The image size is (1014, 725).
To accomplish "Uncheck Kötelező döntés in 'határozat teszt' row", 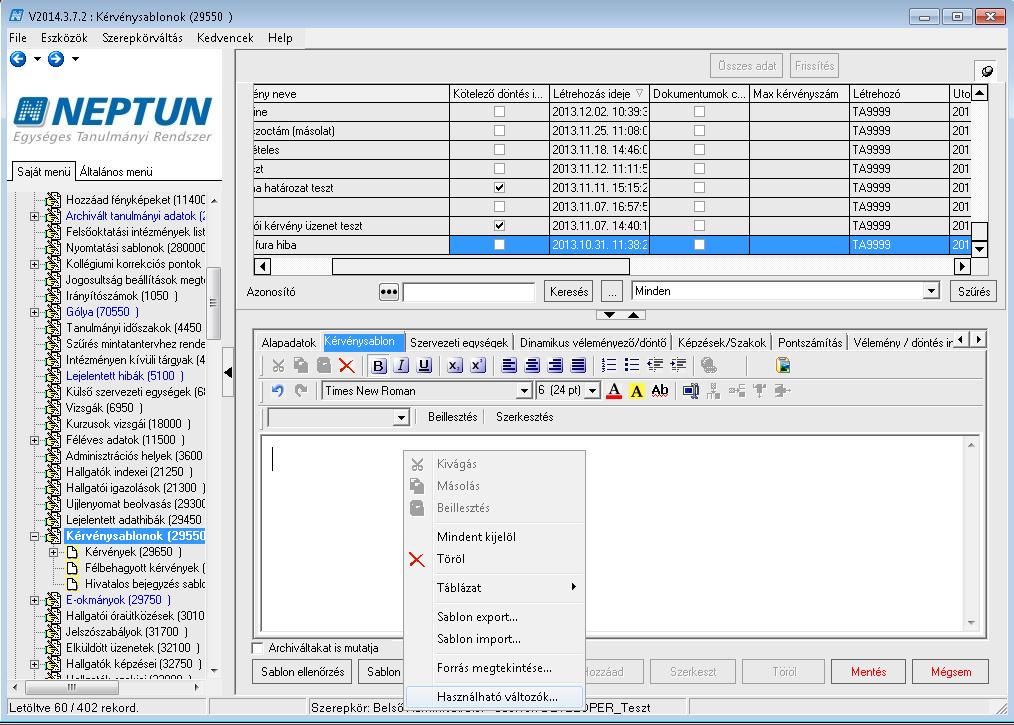I will point(499,188).
